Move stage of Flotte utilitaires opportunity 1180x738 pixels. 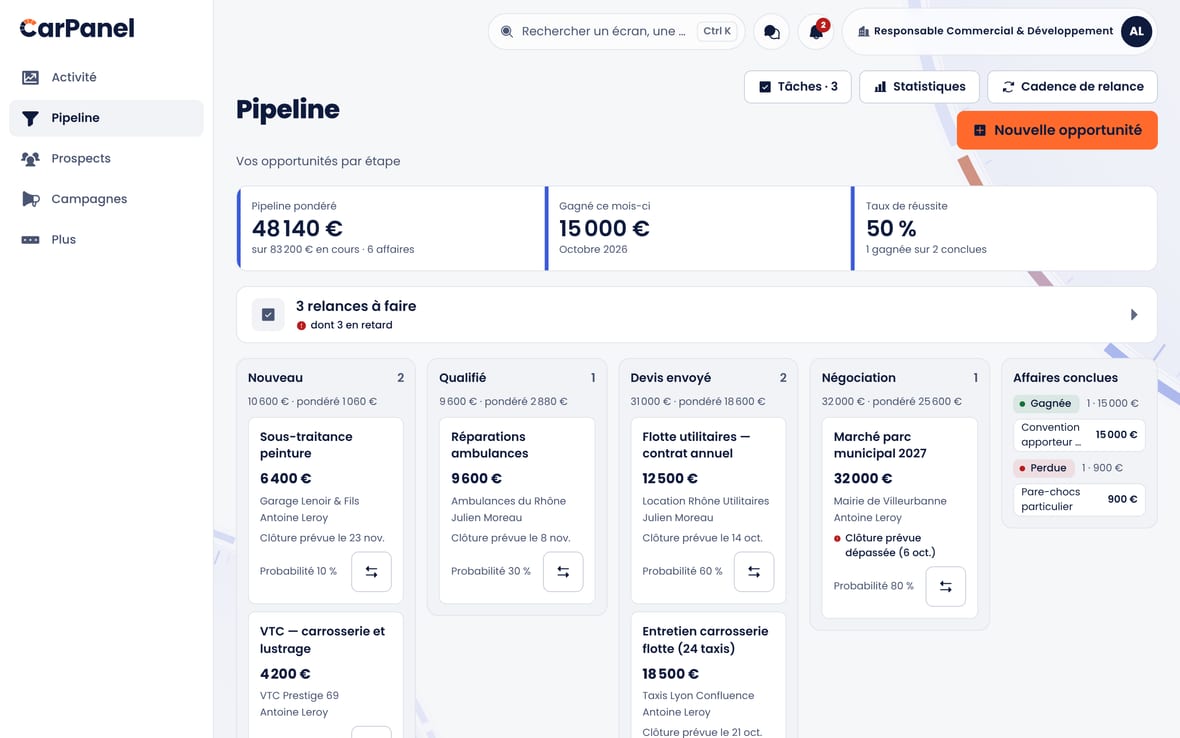[754, 572]
